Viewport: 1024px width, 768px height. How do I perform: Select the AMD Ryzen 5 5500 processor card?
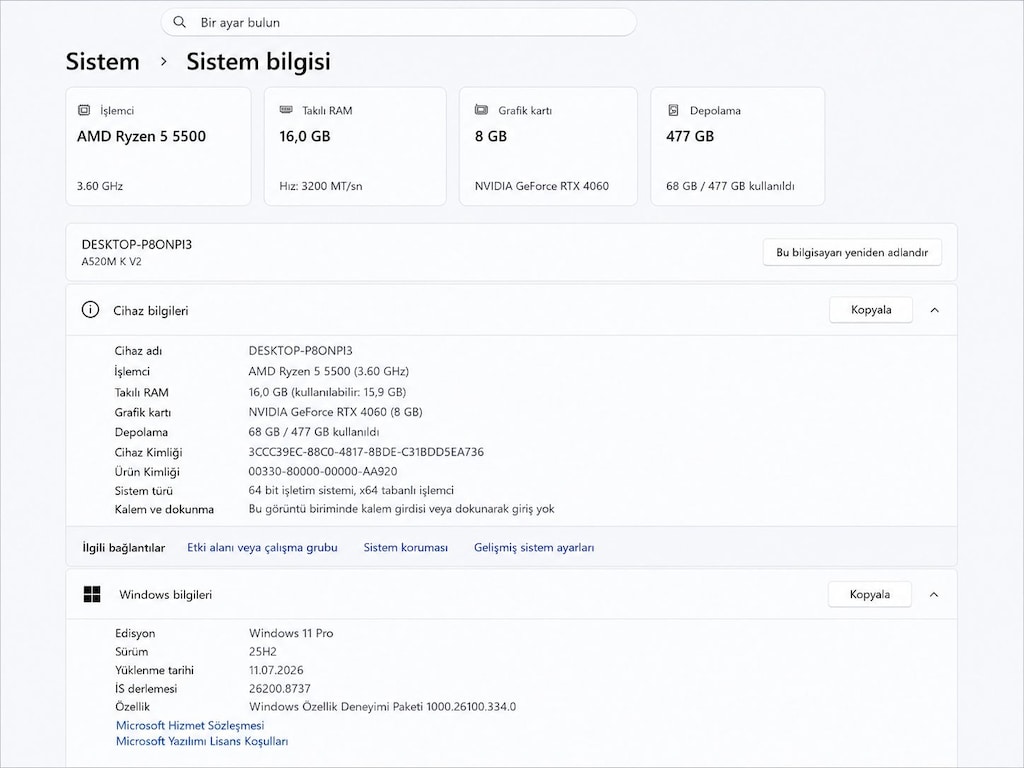[x=158, y=146]
